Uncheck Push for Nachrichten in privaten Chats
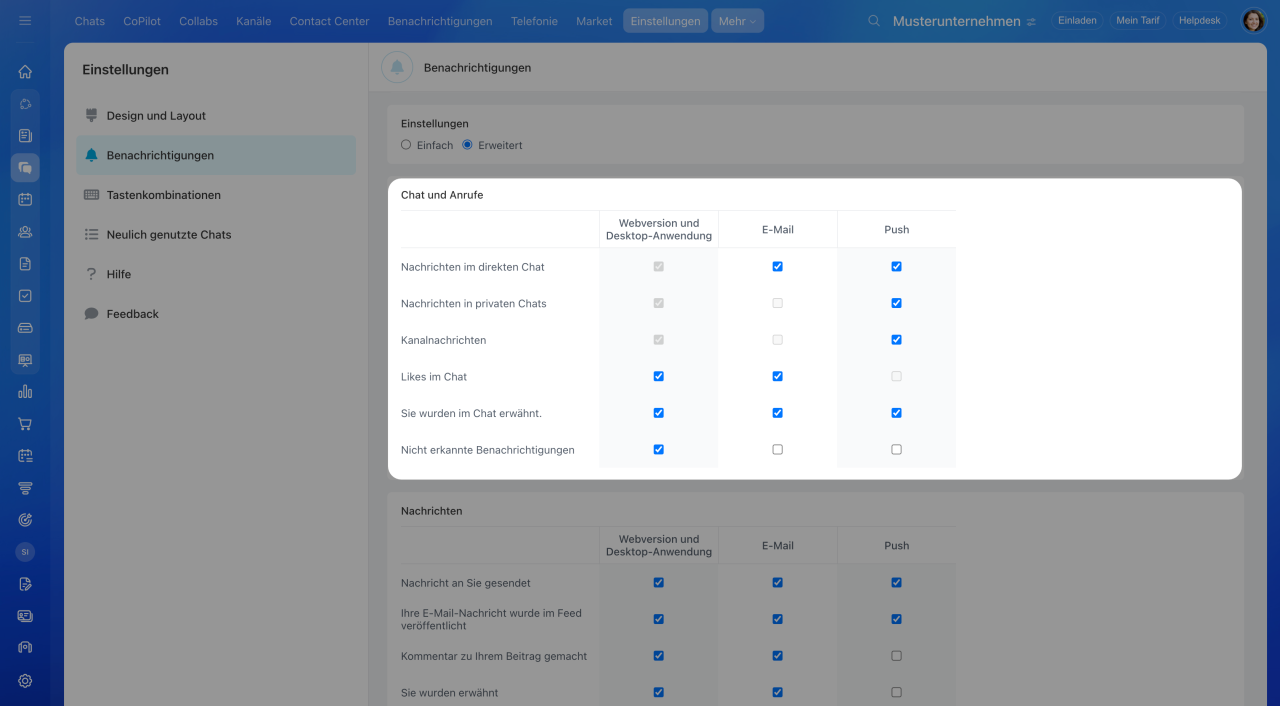Image resolution: width=1280 pixels, height=706 pixels. click(x=896, y=303)
